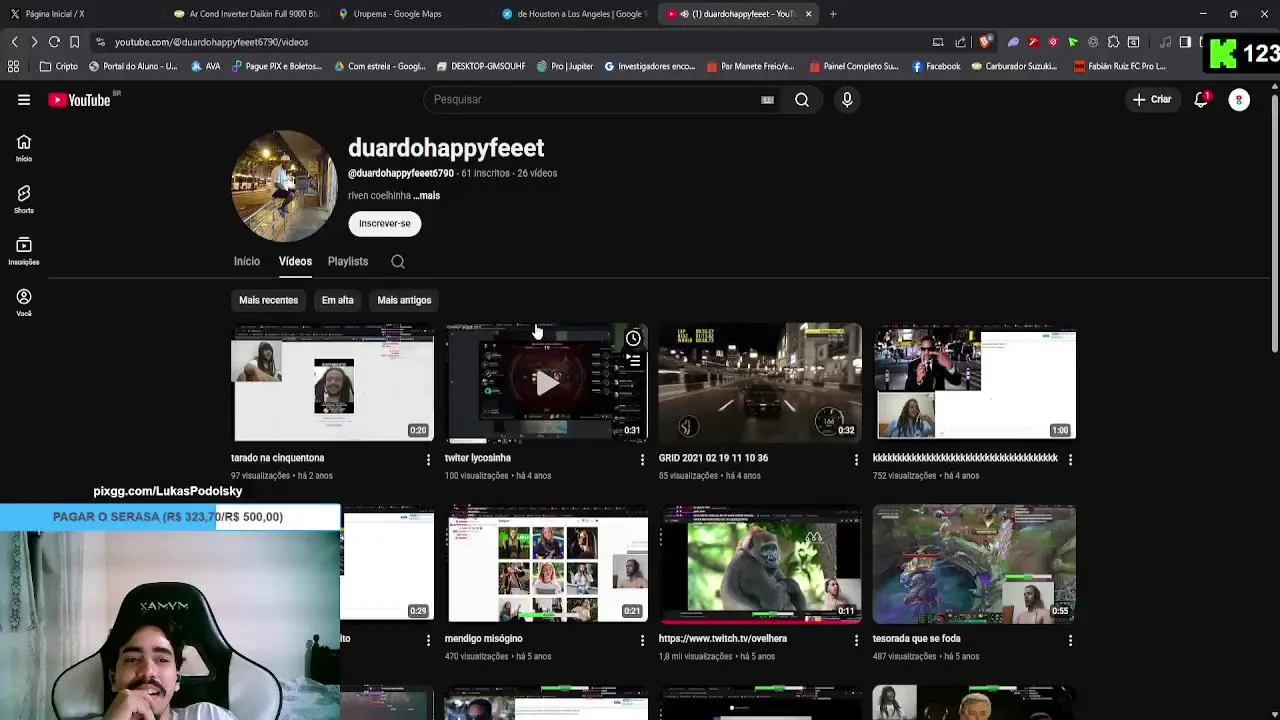1280x720 pixels.
Task: Go back with the browser back arrow
Action: tap(14, 42)
